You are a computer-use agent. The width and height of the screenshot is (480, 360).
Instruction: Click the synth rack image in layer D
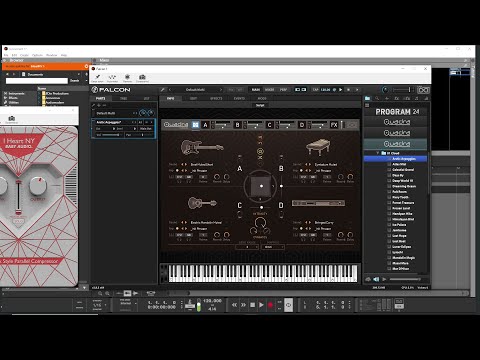tap(318, 203)
